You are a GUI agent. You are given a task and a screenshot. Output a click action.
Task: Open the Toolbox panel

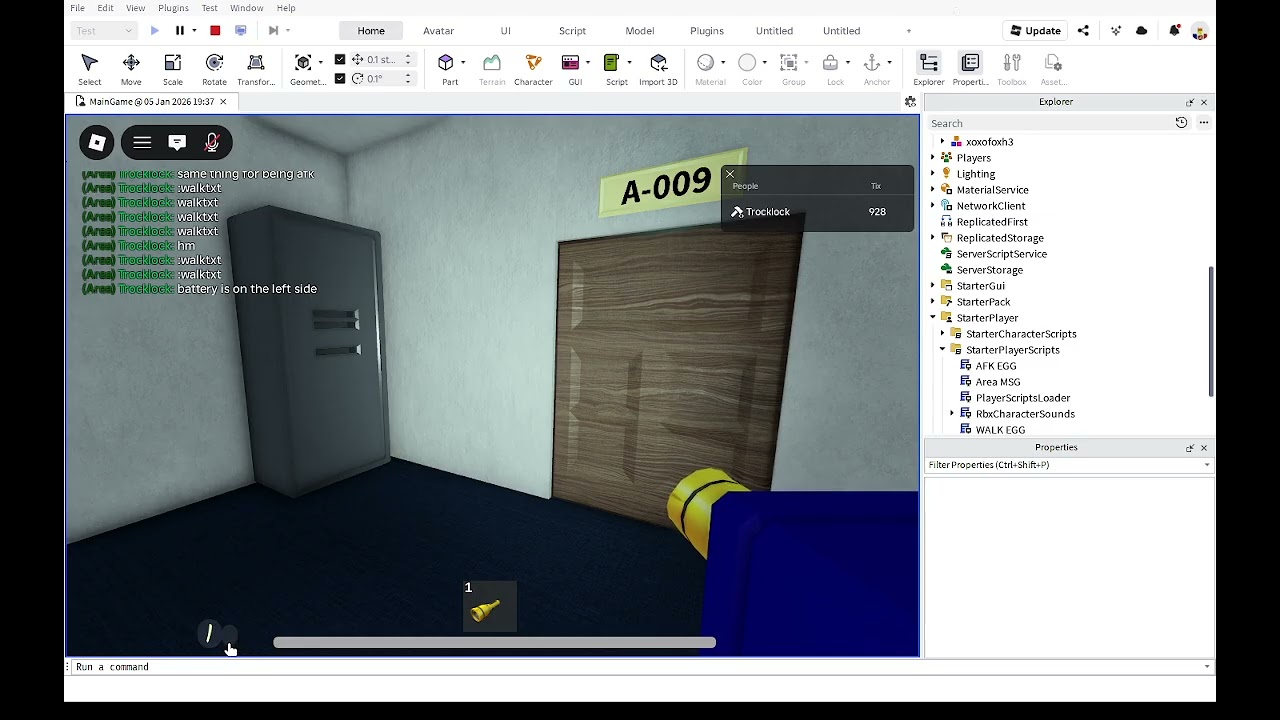point(1012,69)
